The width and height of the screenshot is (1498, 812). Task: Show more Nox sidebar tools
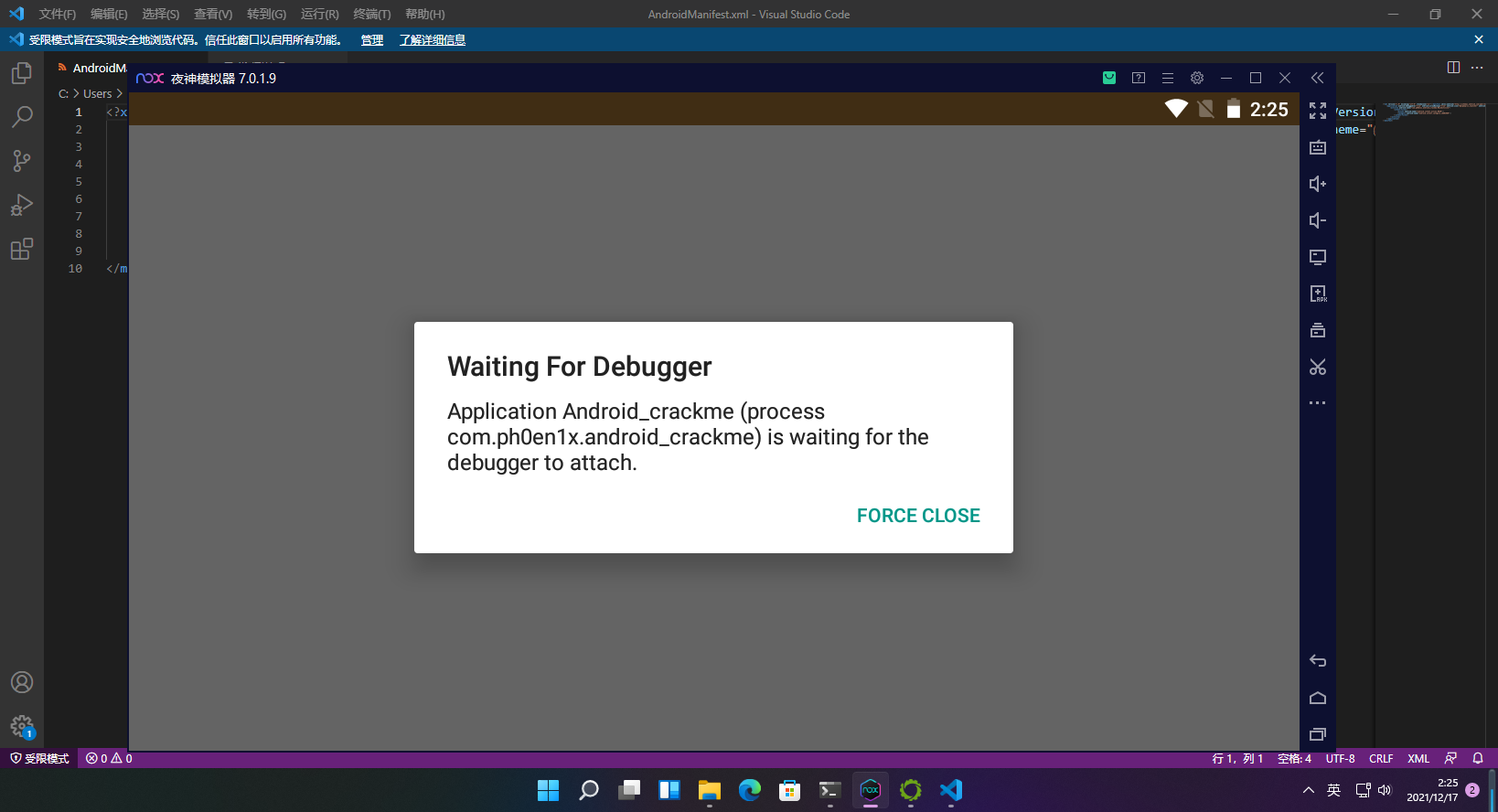point(1318,403)
